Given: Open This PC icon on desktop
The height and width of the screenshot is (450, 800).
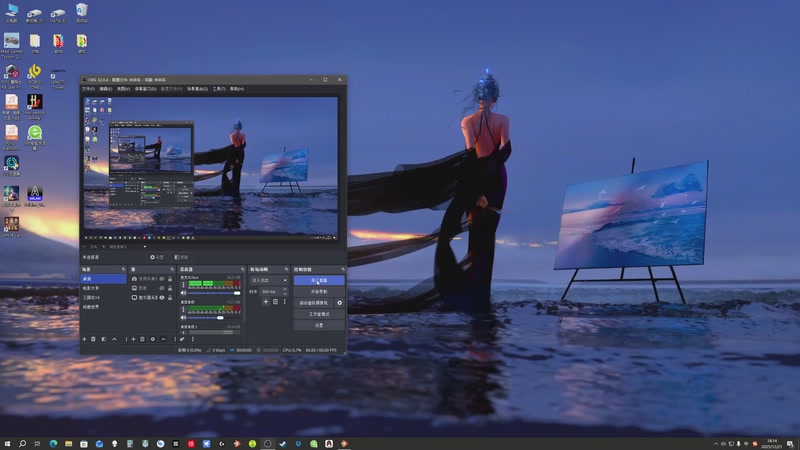Looking at the screenshot, I should click(11, 13).
